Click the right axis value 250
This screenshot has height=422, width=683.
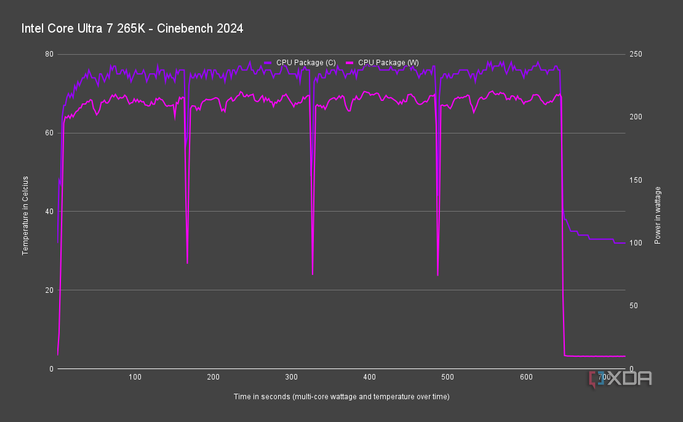click(x=636, y=54)
